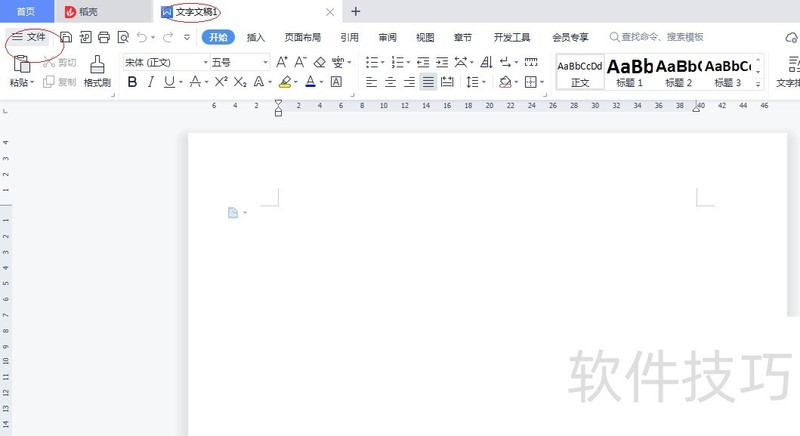Open the 审阅 tab

point(387,37)
